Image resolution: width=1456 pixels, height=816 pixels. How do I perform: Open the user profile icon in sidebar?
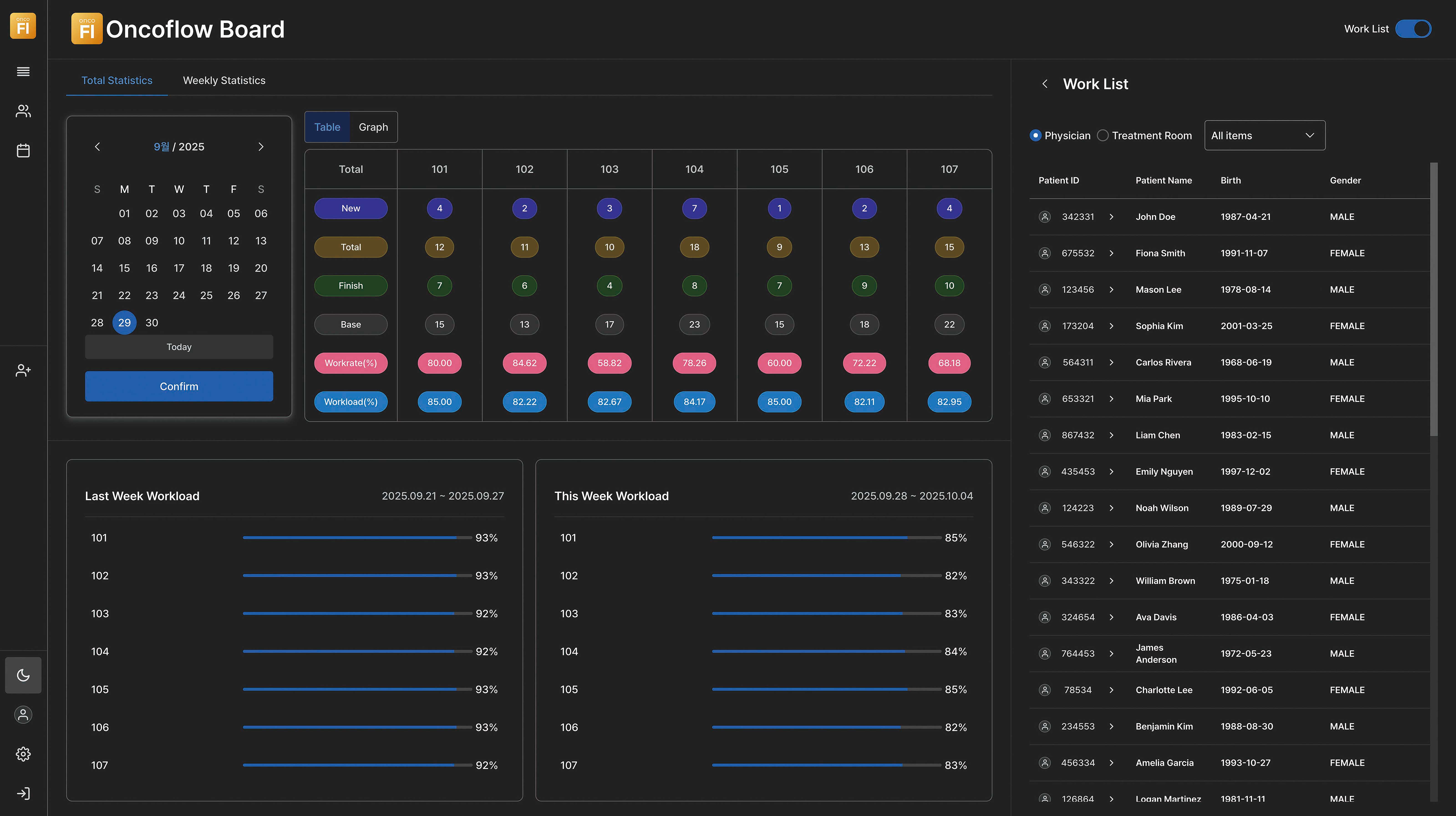click(23, 715)
